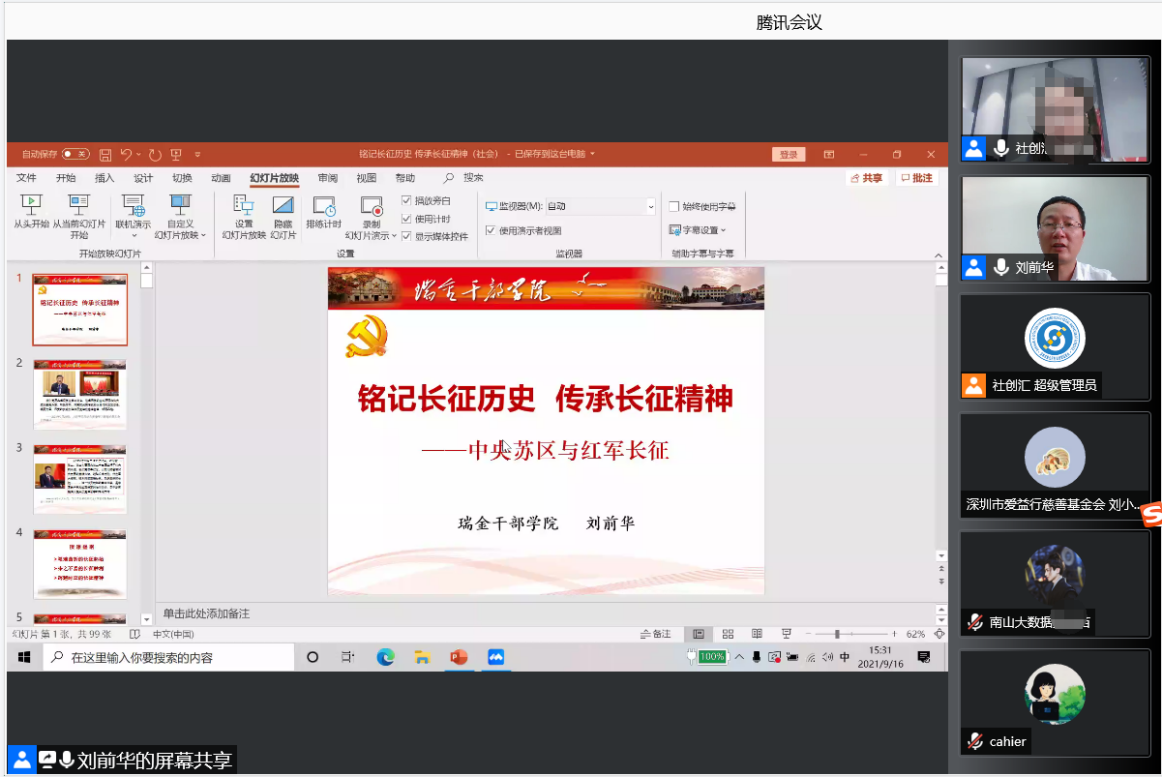This screenshot has width=1162, height=777.
Task: Select slide 3 thumbnail in the slide panel
Action: (x=80, y=478)
